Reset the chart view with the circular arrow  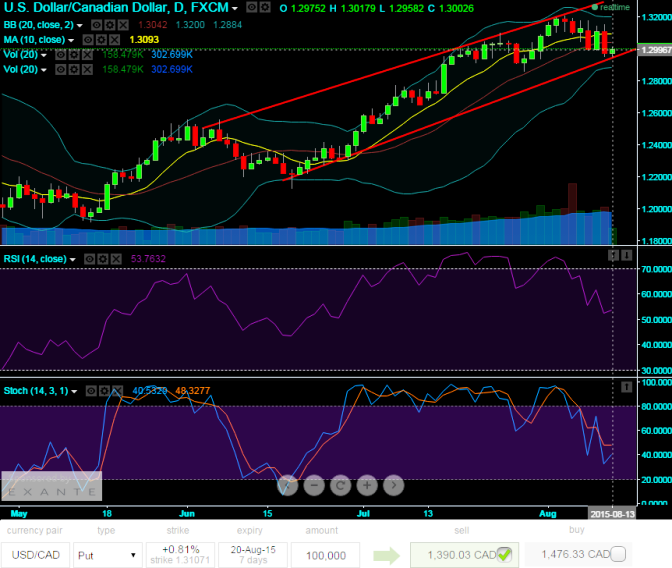pos(341,485)
